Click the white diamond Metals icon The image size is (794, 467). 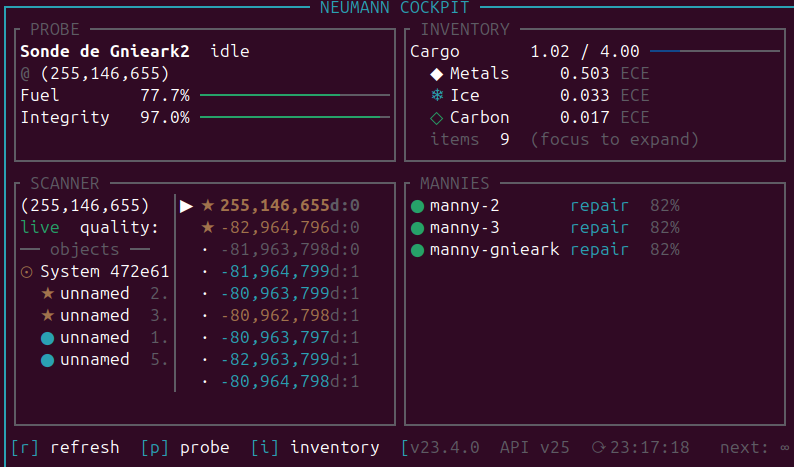[x=436, y=74]
